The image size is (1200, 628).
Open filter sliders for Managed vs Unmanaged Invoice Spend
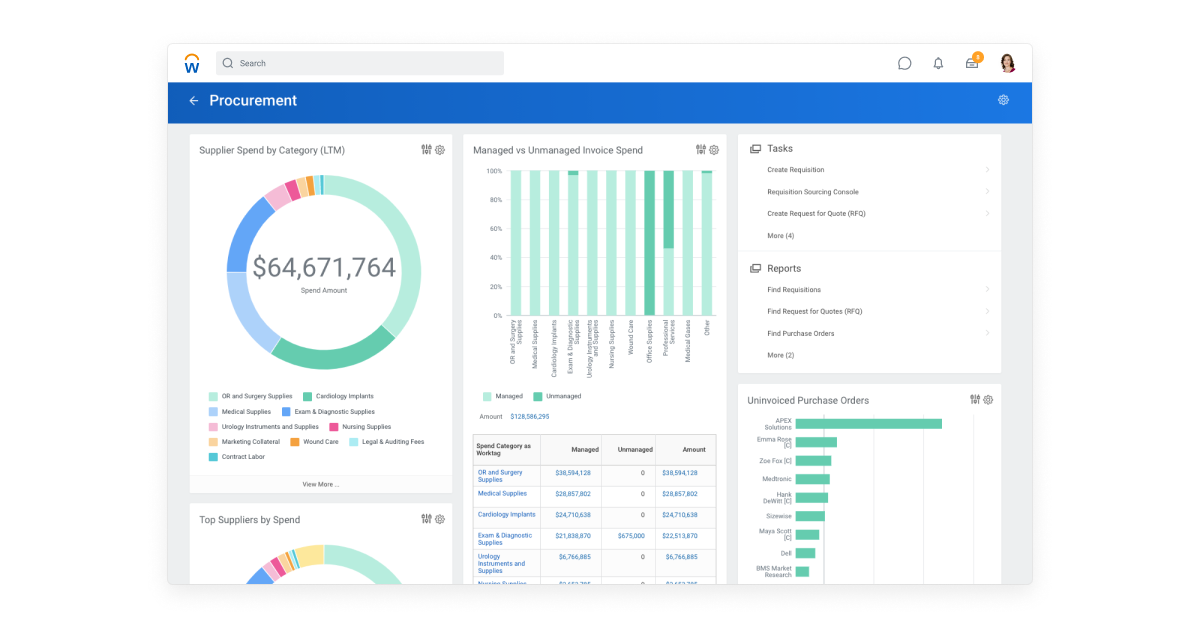pos(701,150)
